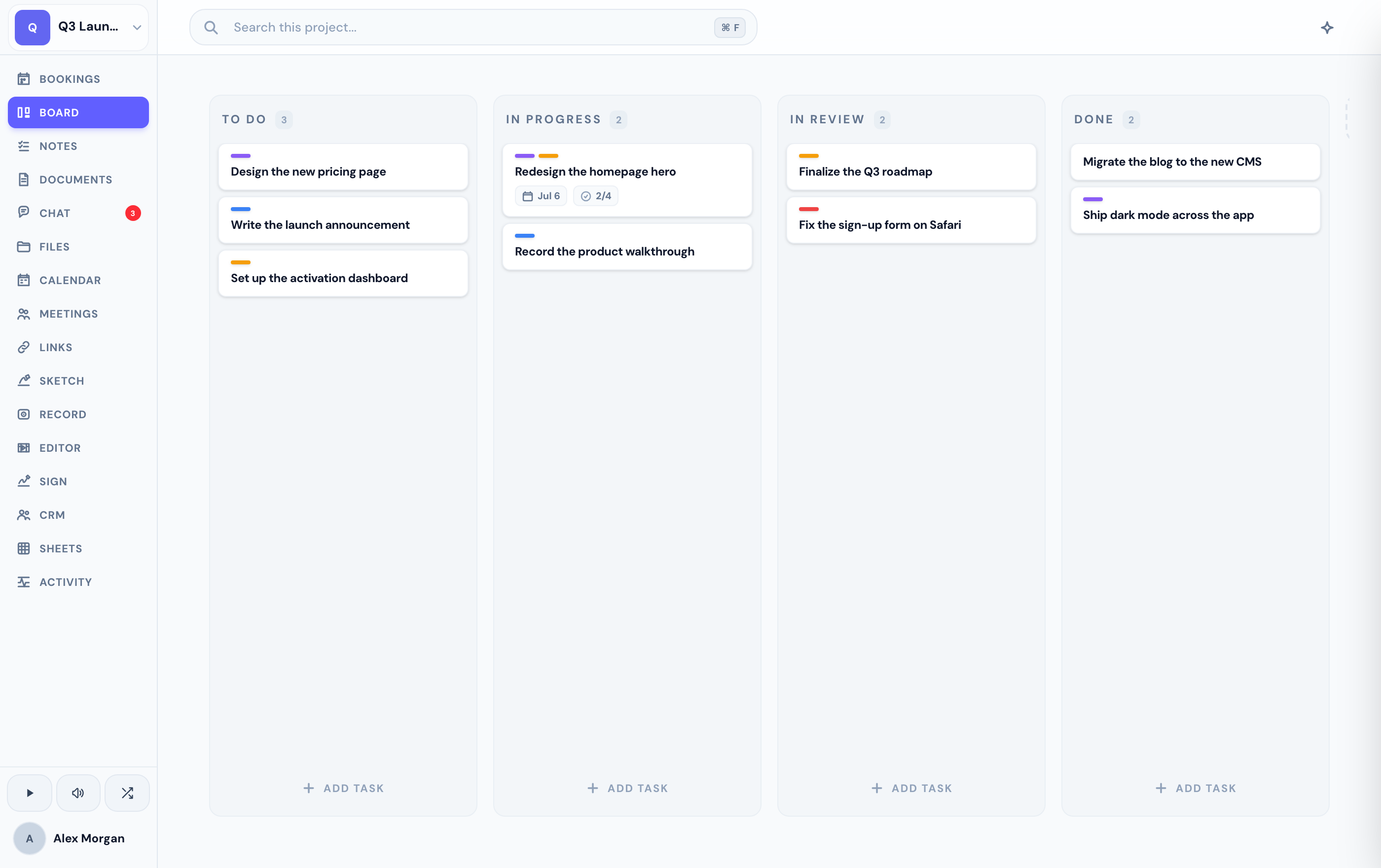This screenshot has width=1381, height=868.
Task: Click the Meetings people icon
Action: [x=24, y=314]
